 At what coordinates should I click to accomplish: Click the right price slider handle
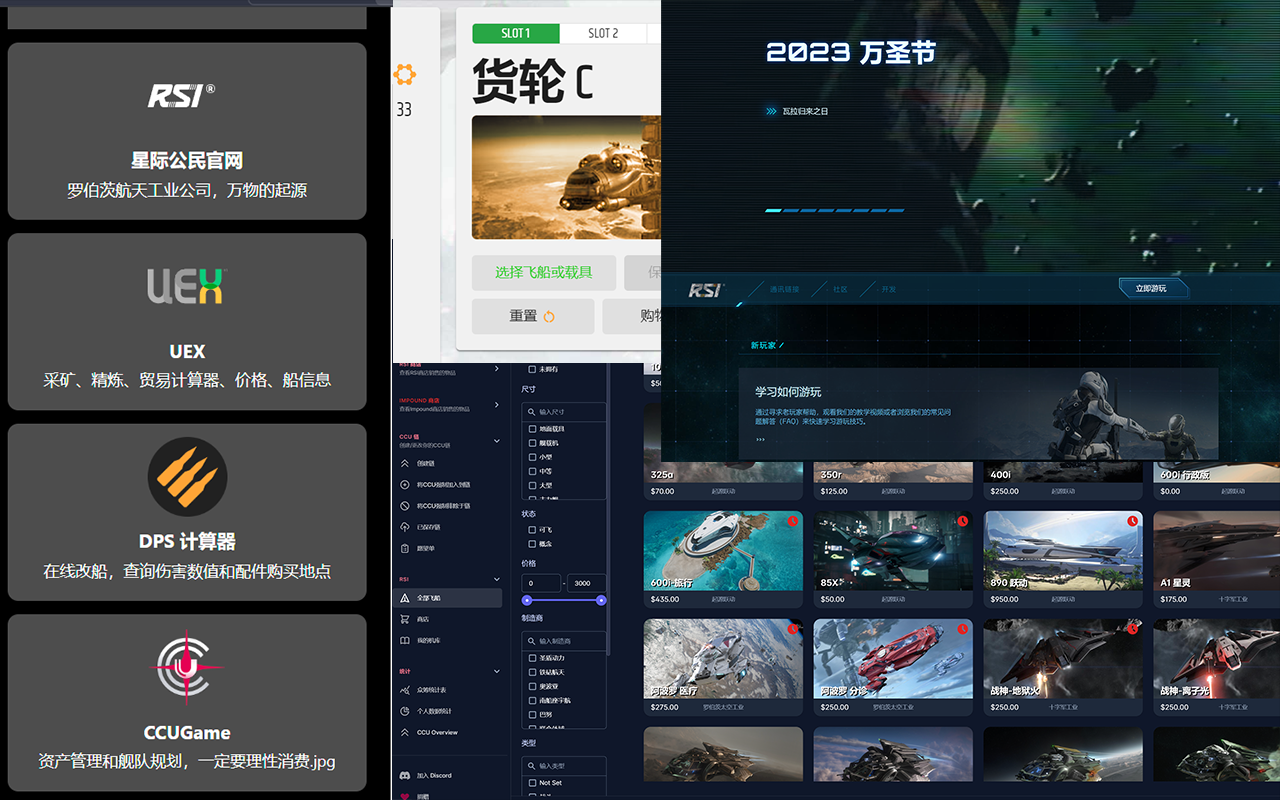tap(601, 600)
